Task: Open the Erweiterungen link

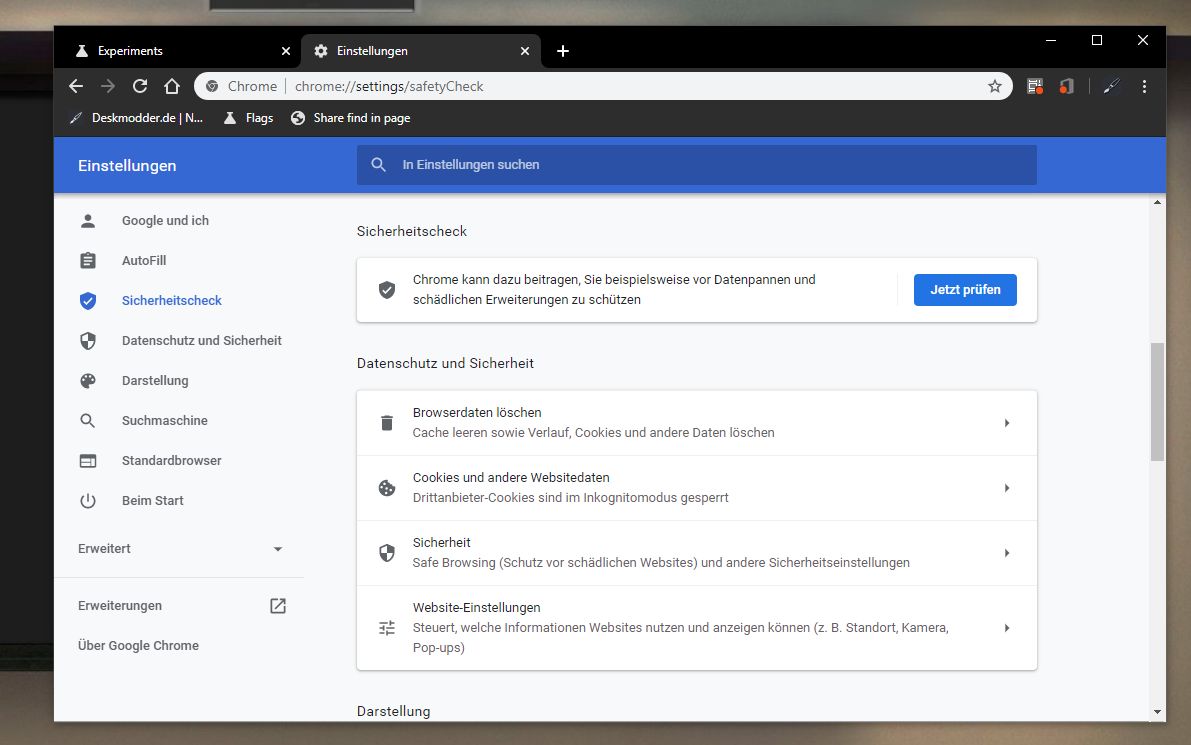Action: tap(120, 606)
